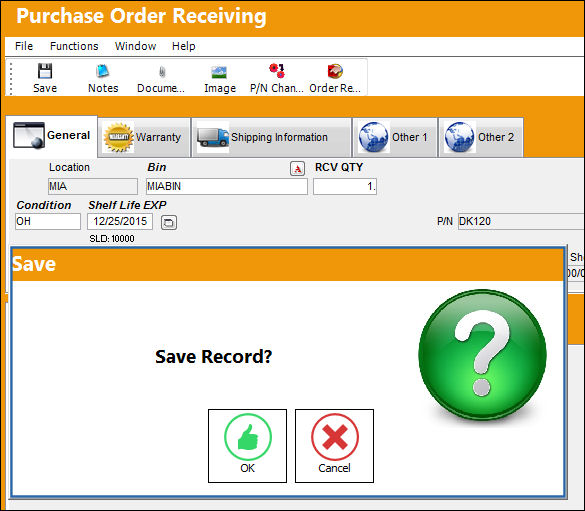
Task: Switch to the Other 2 tab
Action: [x=481, y=137]
